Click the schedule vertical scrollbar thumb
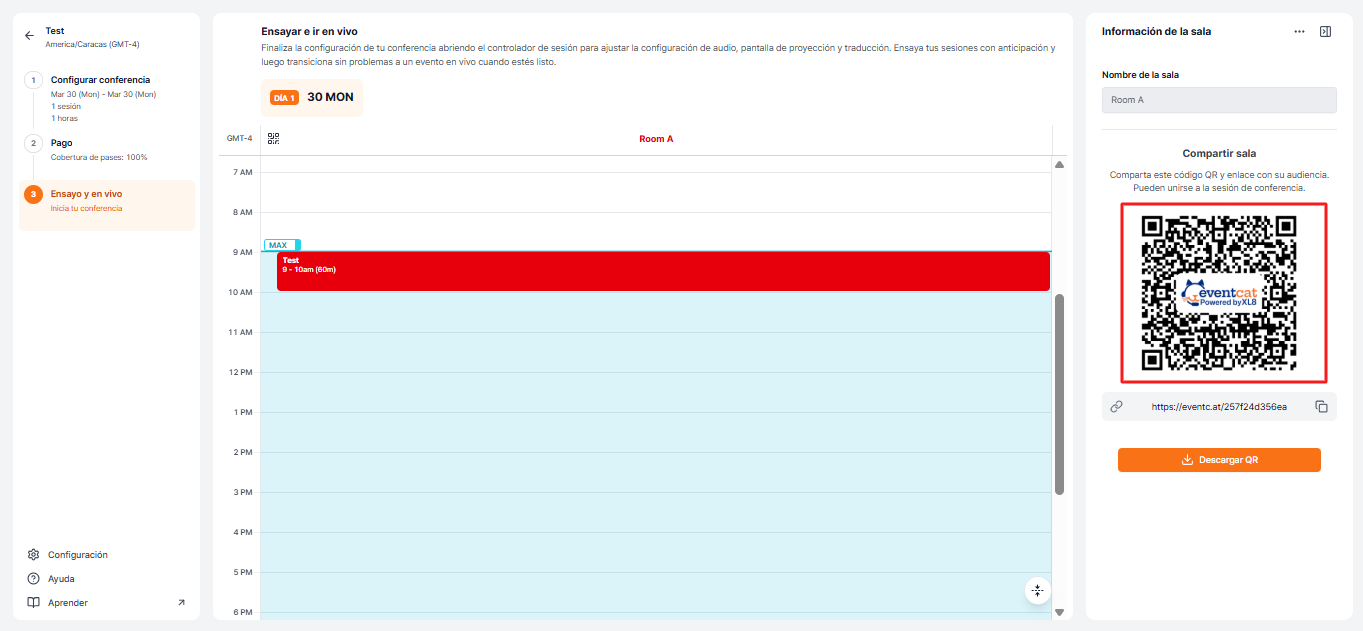 click(1059, 394)
